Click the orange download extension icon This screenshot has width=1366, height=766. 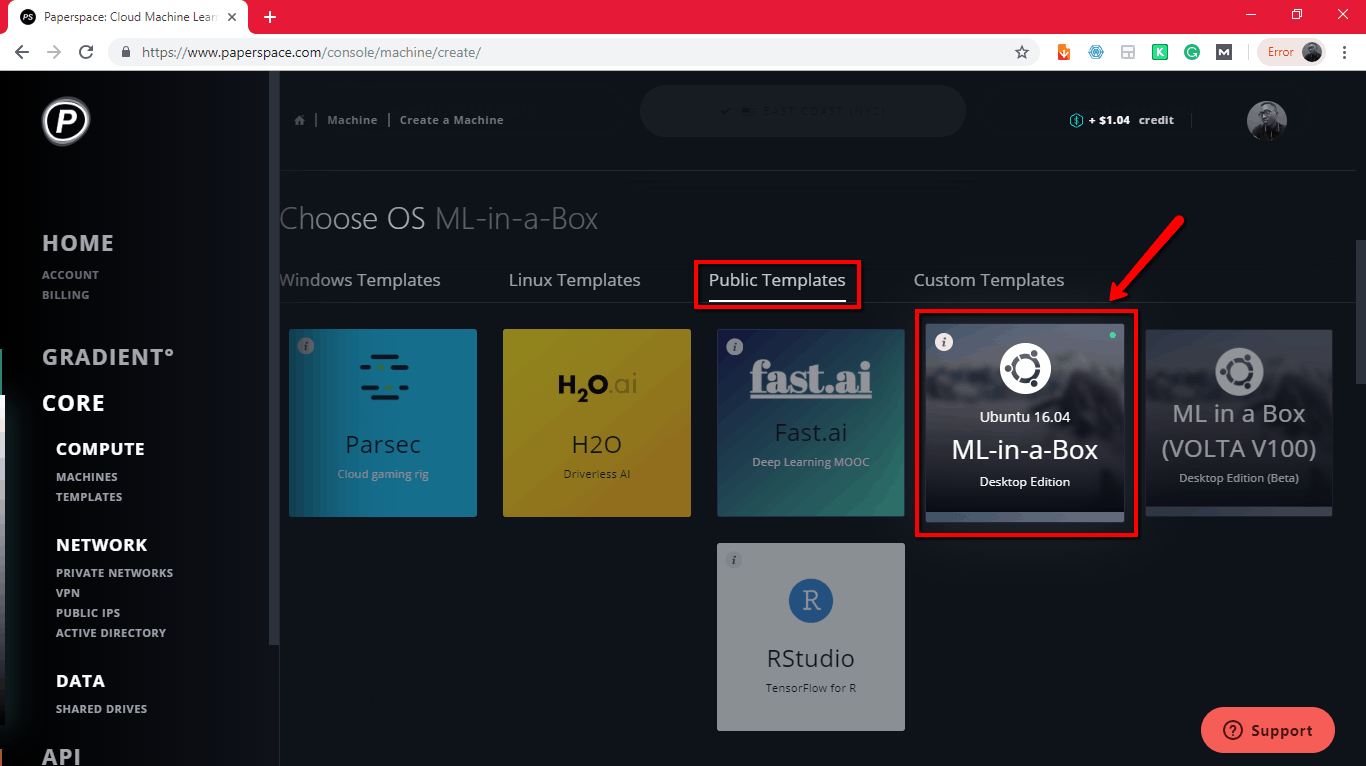pos(1064,52)
